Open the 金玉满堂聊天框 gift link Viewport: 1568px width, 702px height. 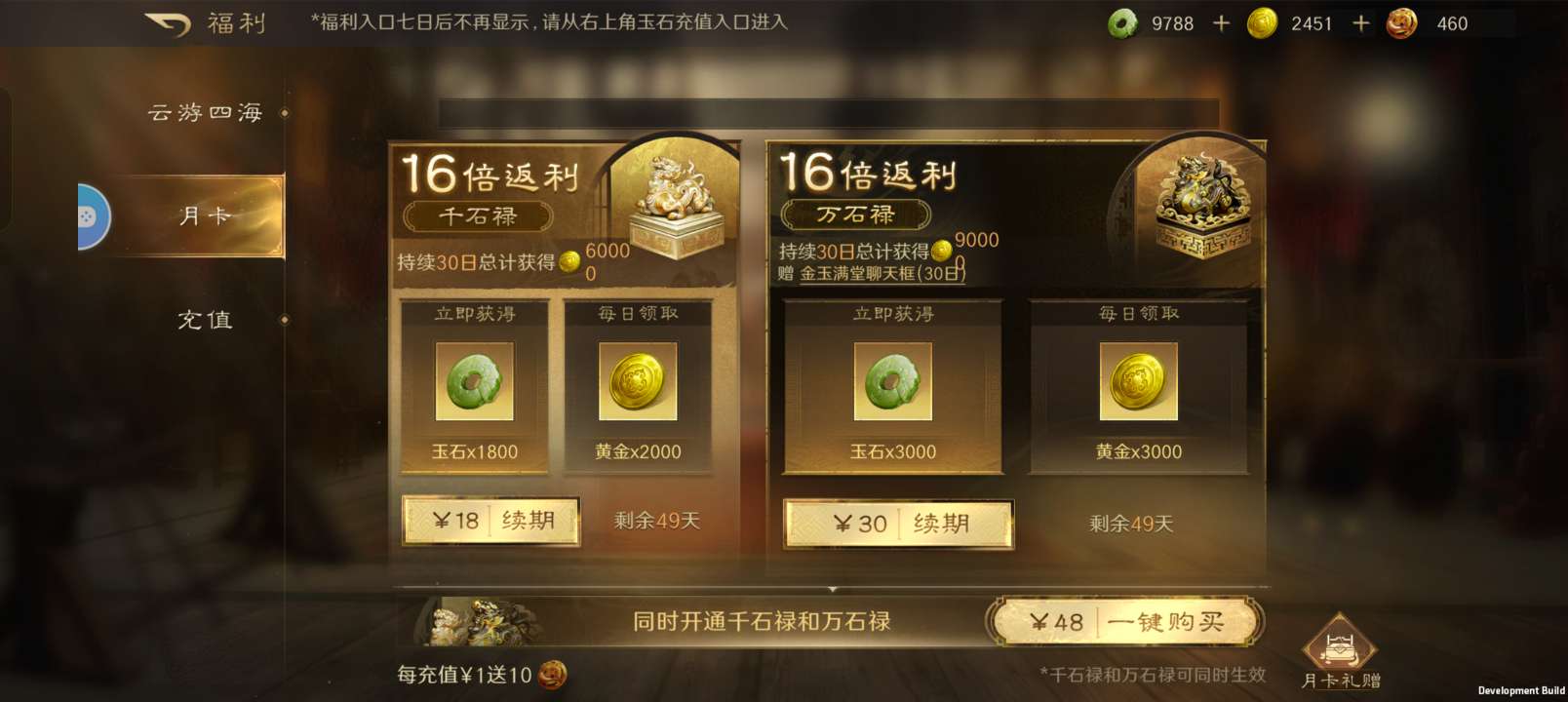click(882, 273)
